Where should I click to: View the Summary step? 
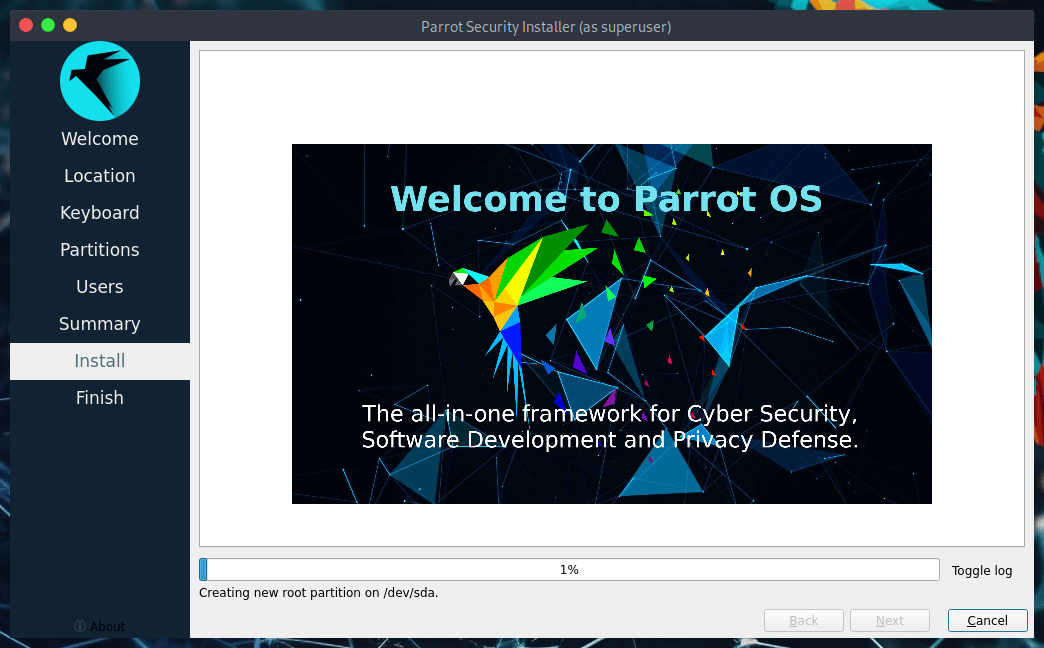pos(99,323)
